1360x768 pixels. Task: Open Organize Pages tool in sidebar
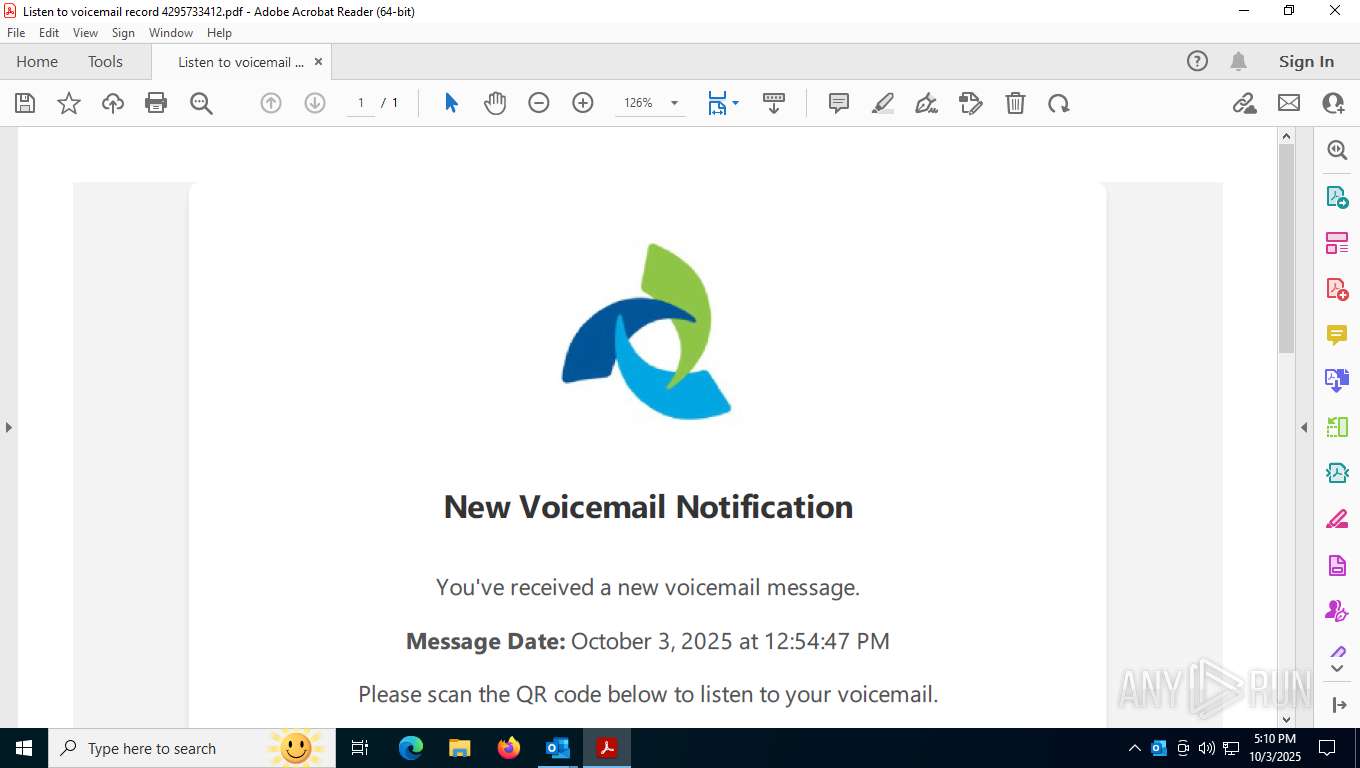1337,243
